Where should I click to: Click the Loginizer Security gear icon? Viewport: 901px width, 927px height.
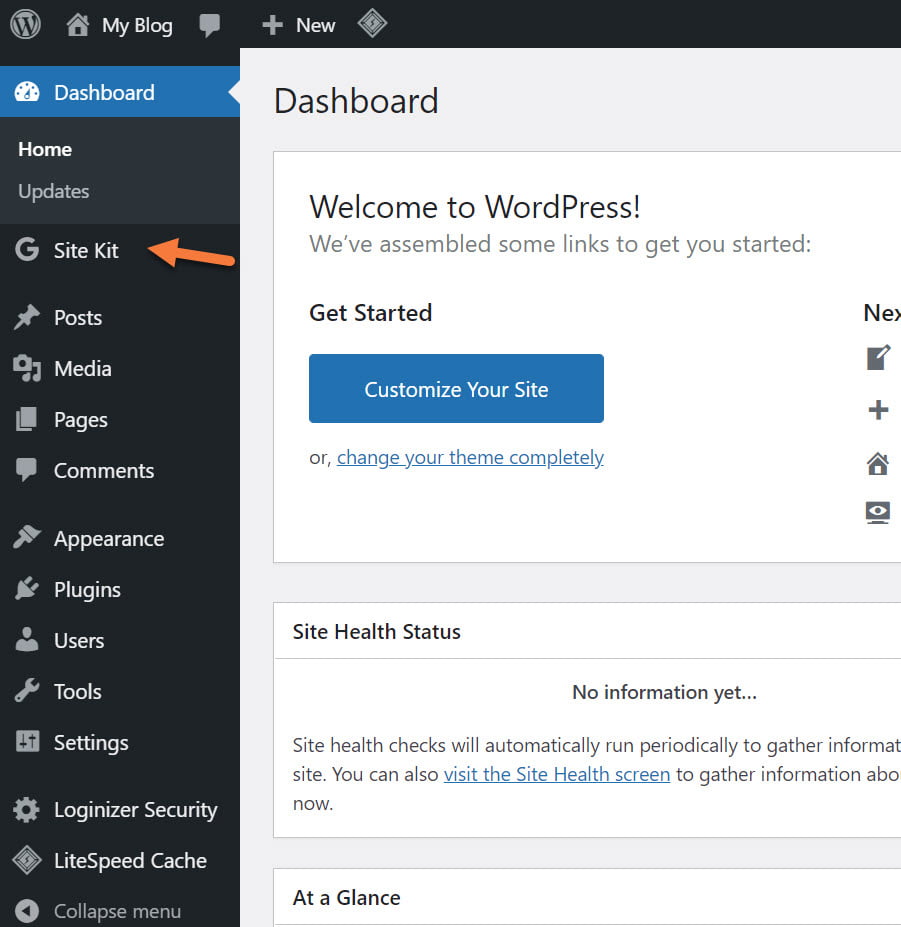click(x=27, y=810)
